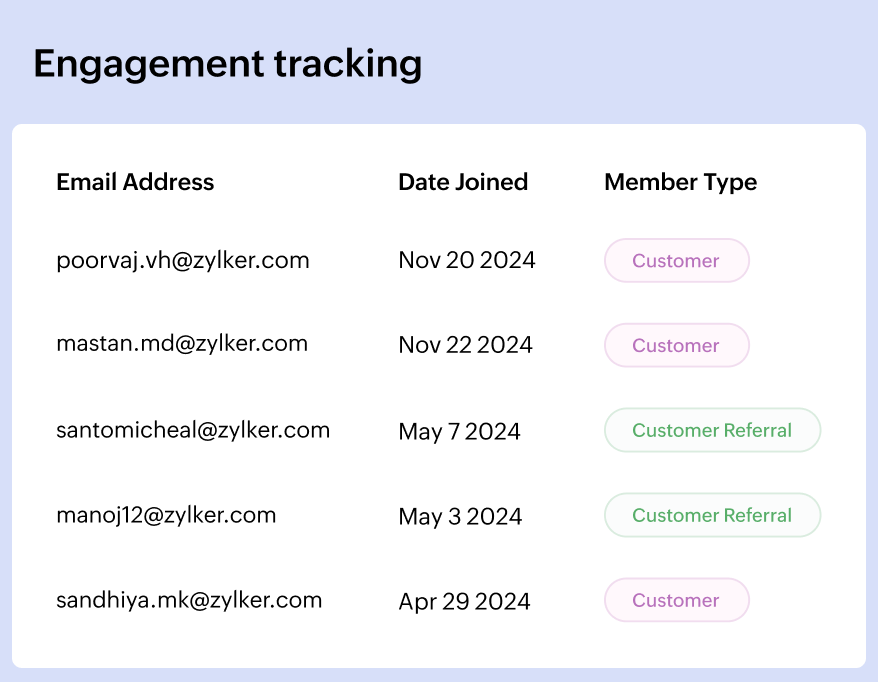Open sandhiya.mk@zylker.com email entry
878x682 pixels.
pos(189,600)
